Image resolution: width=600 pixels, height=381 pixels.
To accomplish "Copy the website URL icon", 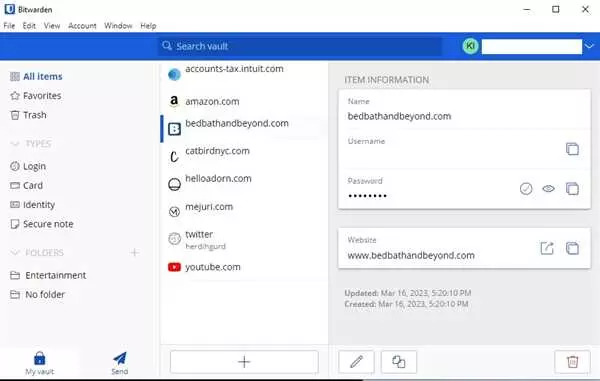I will 572,248.
